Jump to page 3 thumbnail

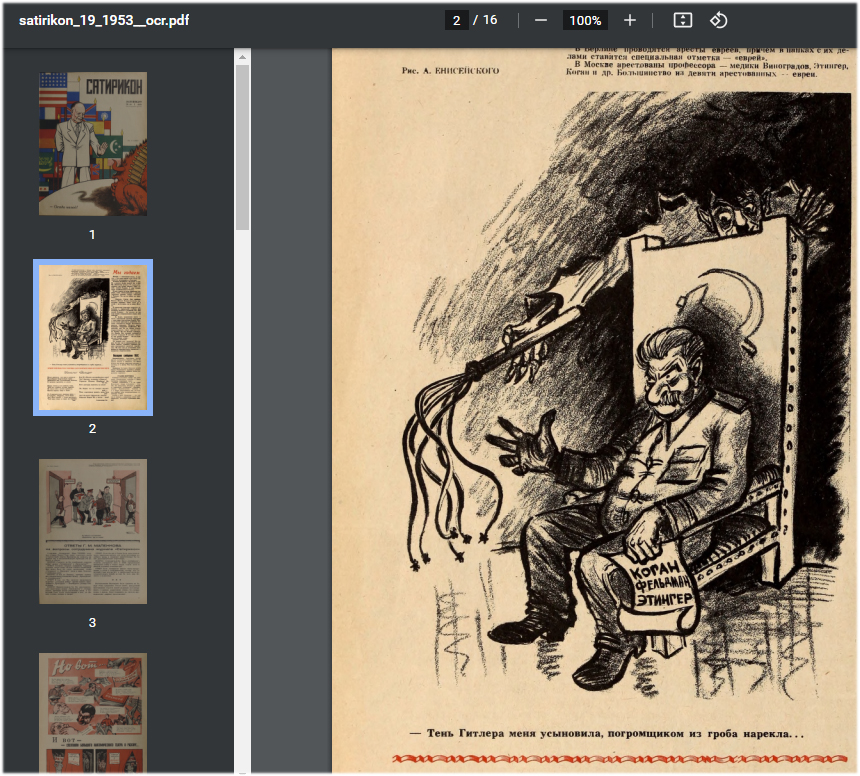(93, 531)
